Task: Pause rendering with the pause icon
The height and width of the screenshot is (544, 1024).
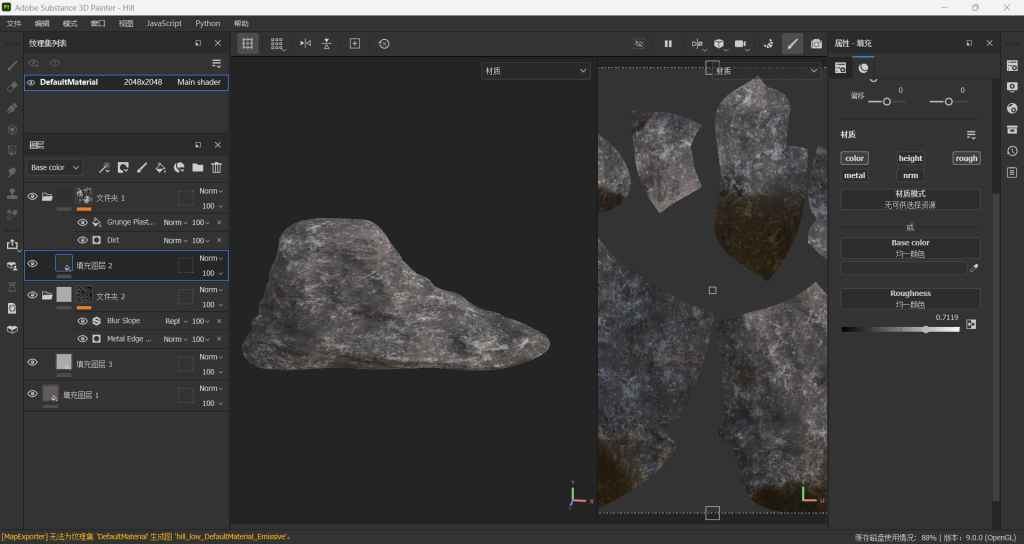Action: point(668,44)
